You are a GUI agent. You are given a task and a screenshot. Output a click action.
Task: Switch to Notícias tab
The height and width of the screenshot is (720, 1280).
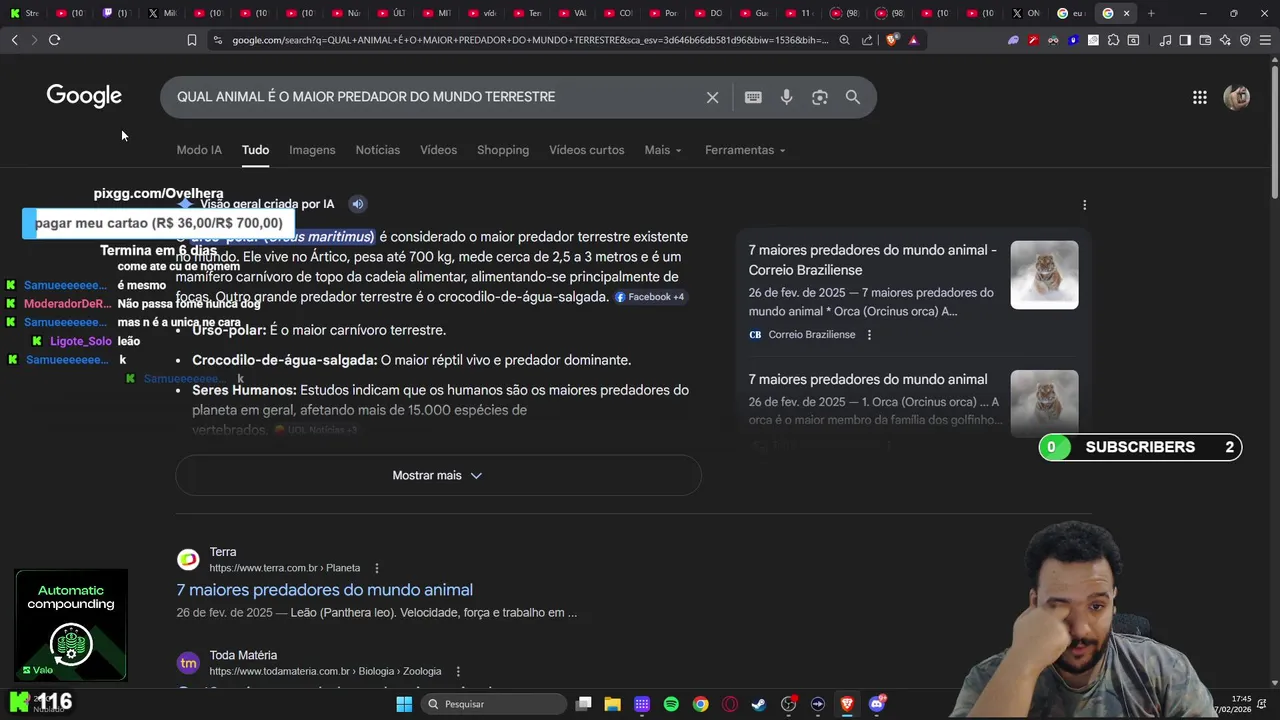coord(377,150)
